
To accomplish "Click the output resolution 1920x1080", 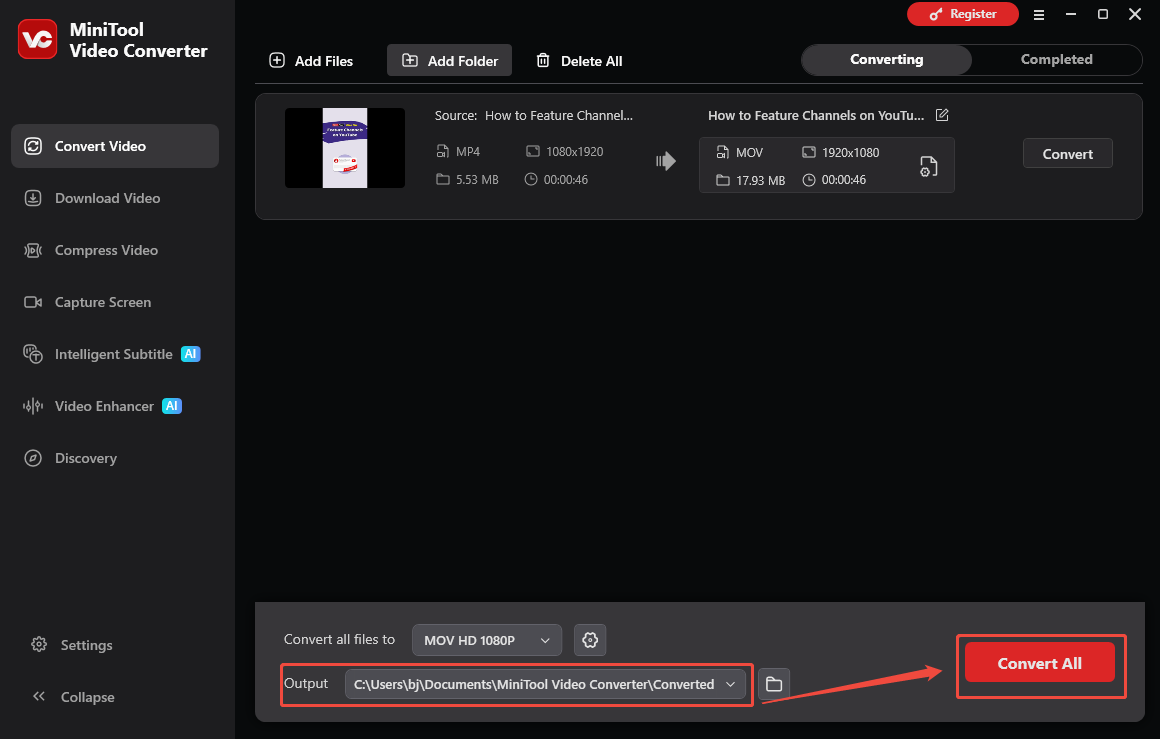I will (x=851, y=152).
